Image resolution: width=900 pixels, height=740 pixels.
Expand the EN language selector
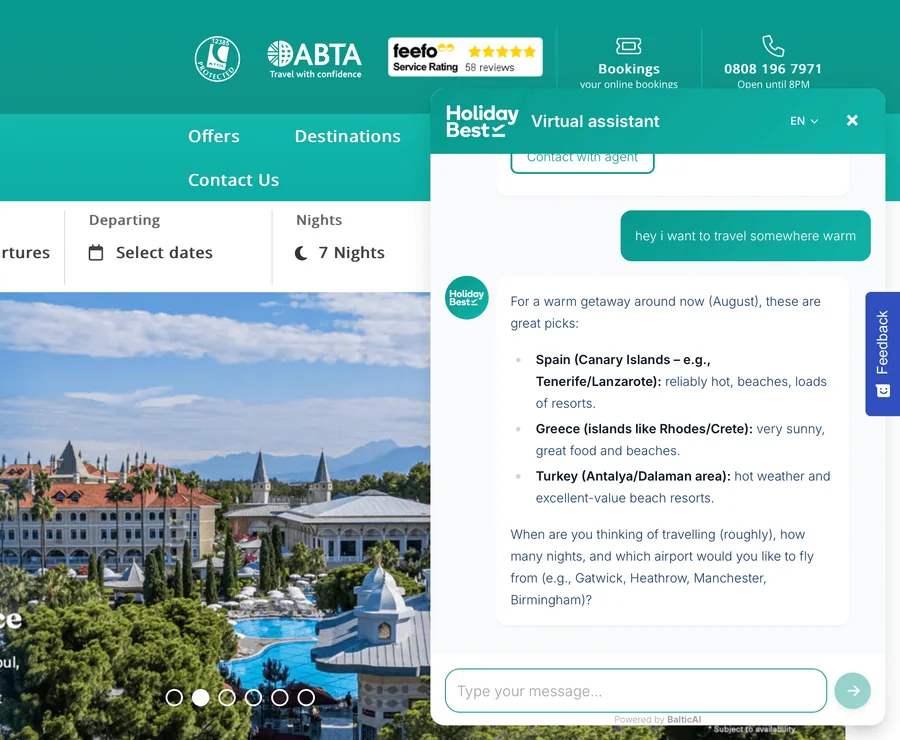tap(804, 121)
